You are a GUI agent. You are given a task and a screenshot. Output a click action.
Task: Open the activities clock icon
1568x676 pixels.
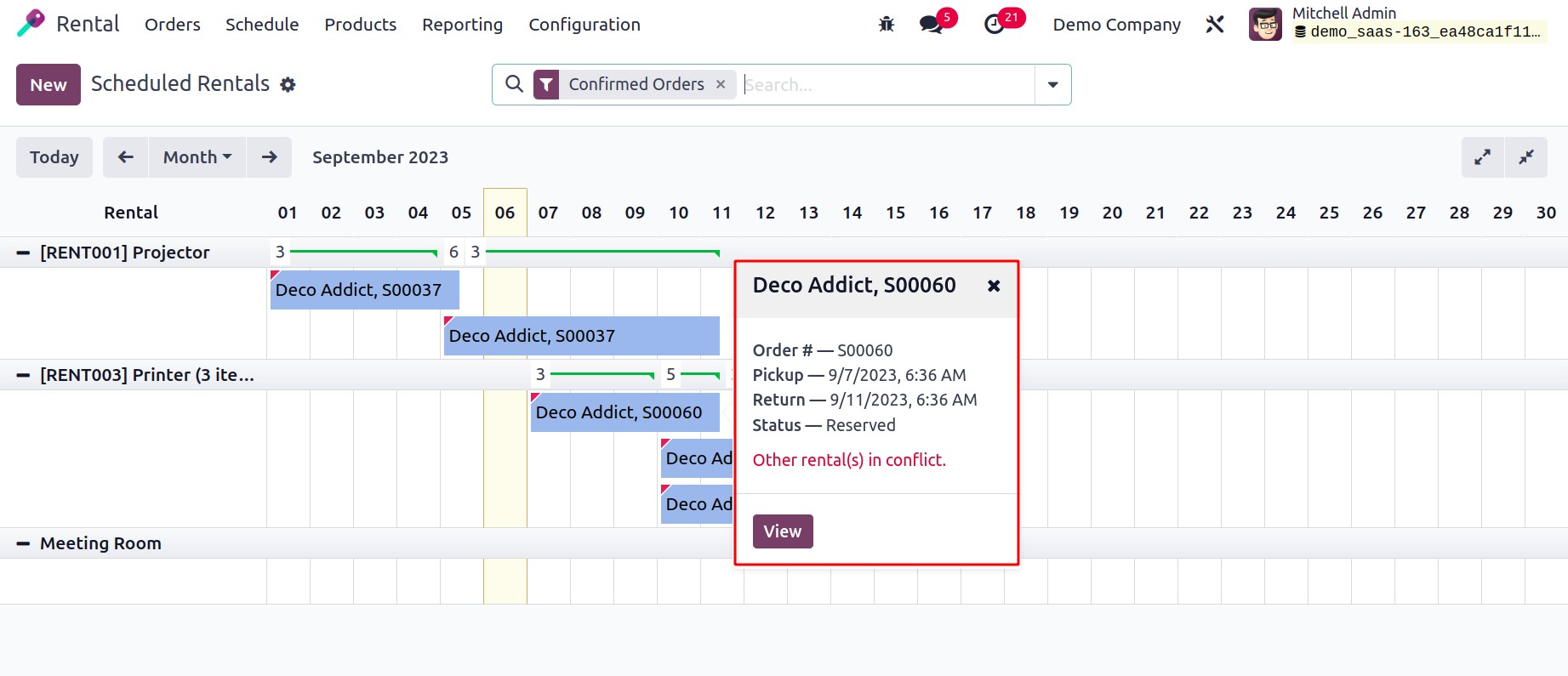pos(995,25)
